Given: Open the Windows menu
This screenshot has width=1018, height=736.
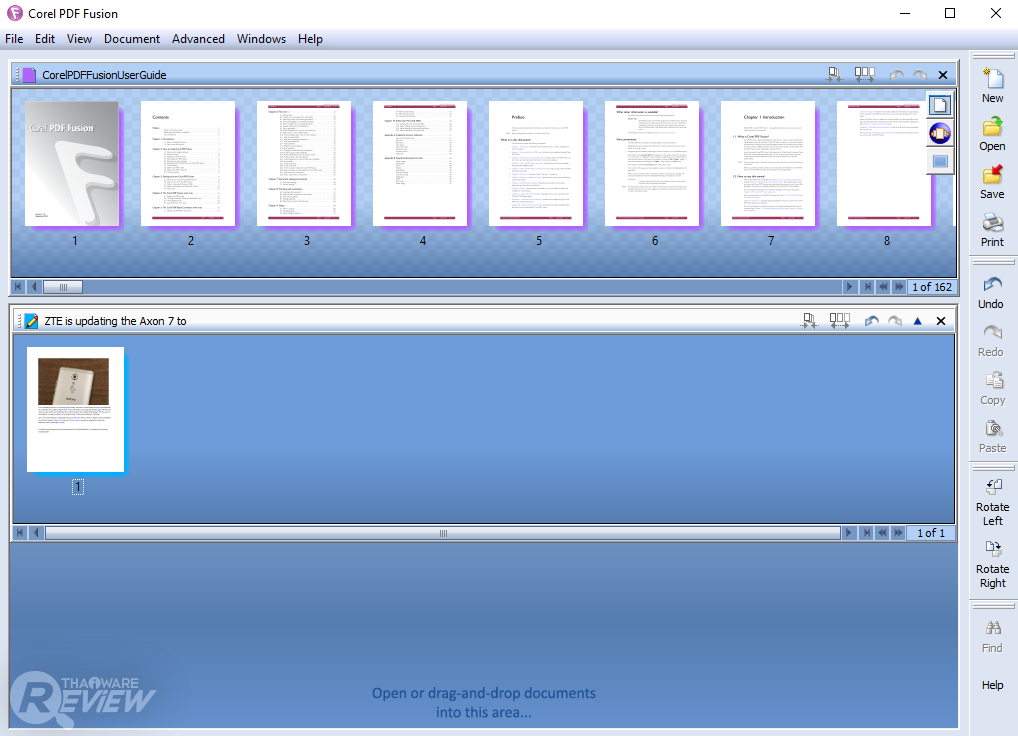Looking at the screenshot, I should (x=261, y=39).
